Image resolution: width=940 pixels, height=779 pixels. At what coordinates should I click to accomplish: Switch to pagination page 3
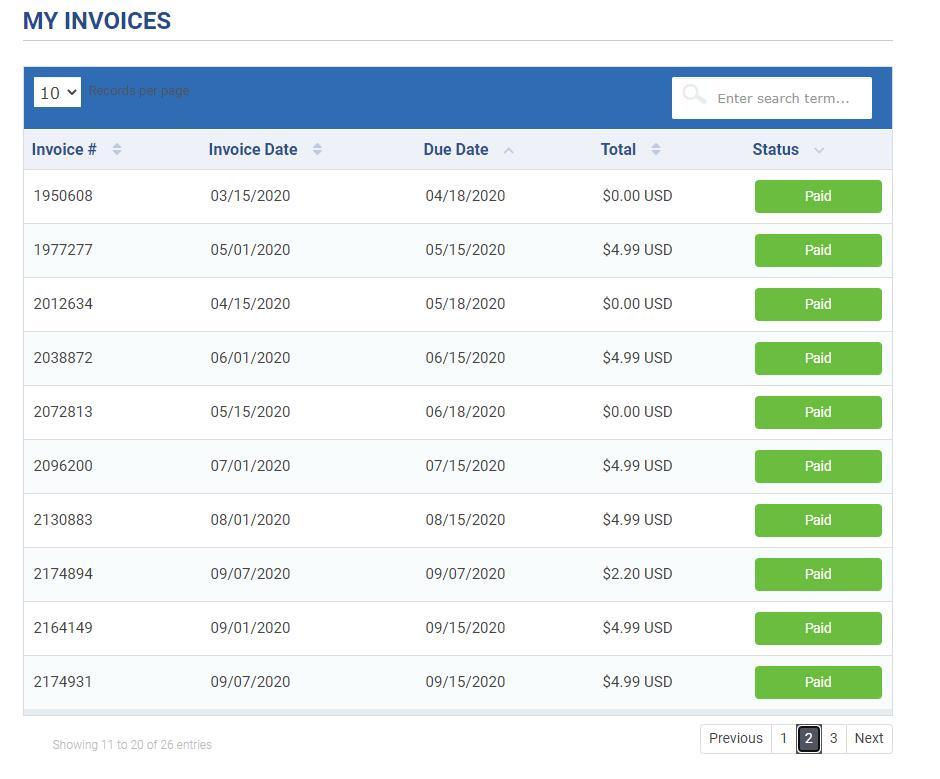pyautogui.click(x=833, y=738)
